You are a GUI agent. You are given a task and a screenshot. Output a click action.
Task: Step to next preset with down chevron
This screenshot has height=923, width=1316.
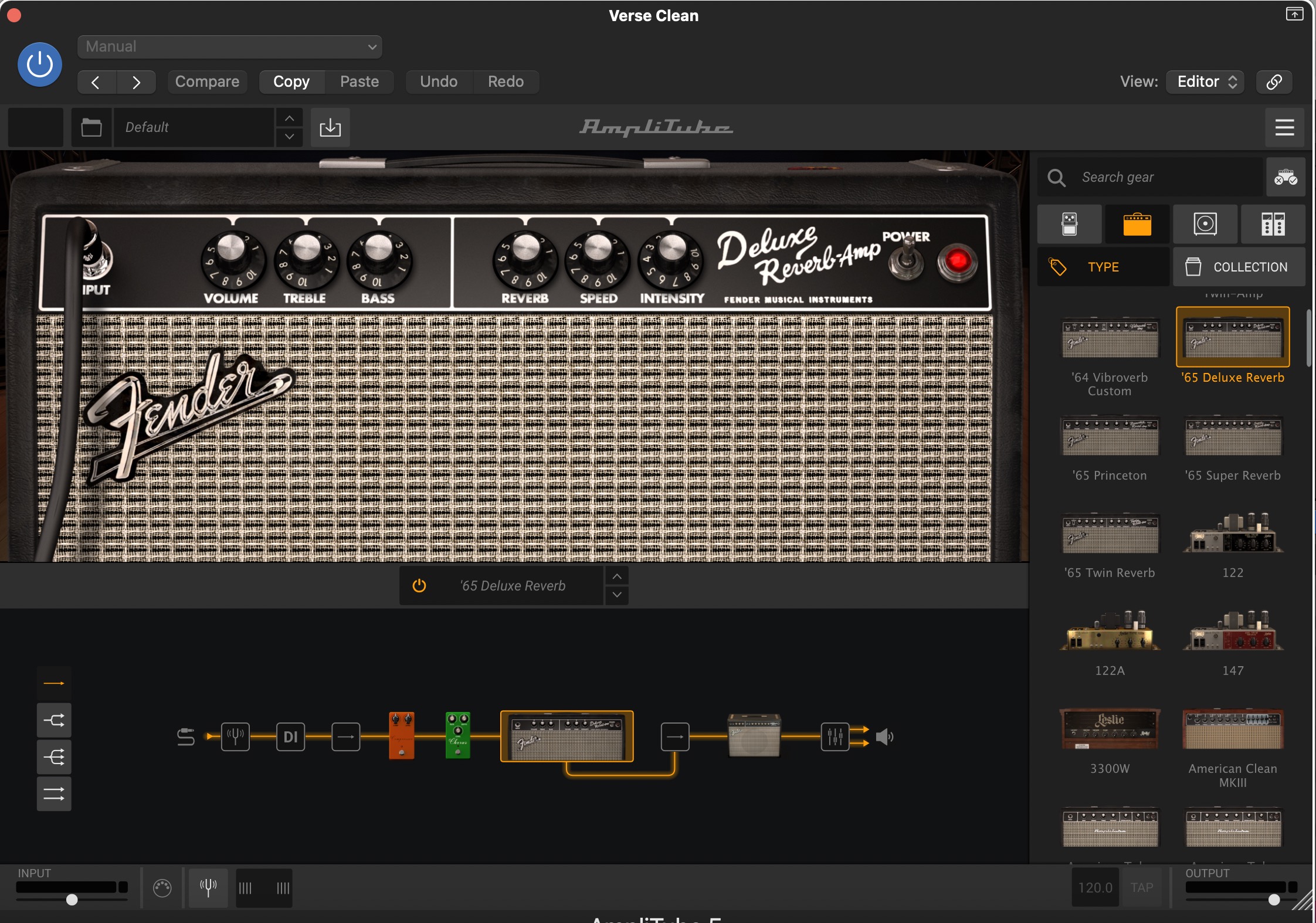pyautogui.click(x=289, y=137)
